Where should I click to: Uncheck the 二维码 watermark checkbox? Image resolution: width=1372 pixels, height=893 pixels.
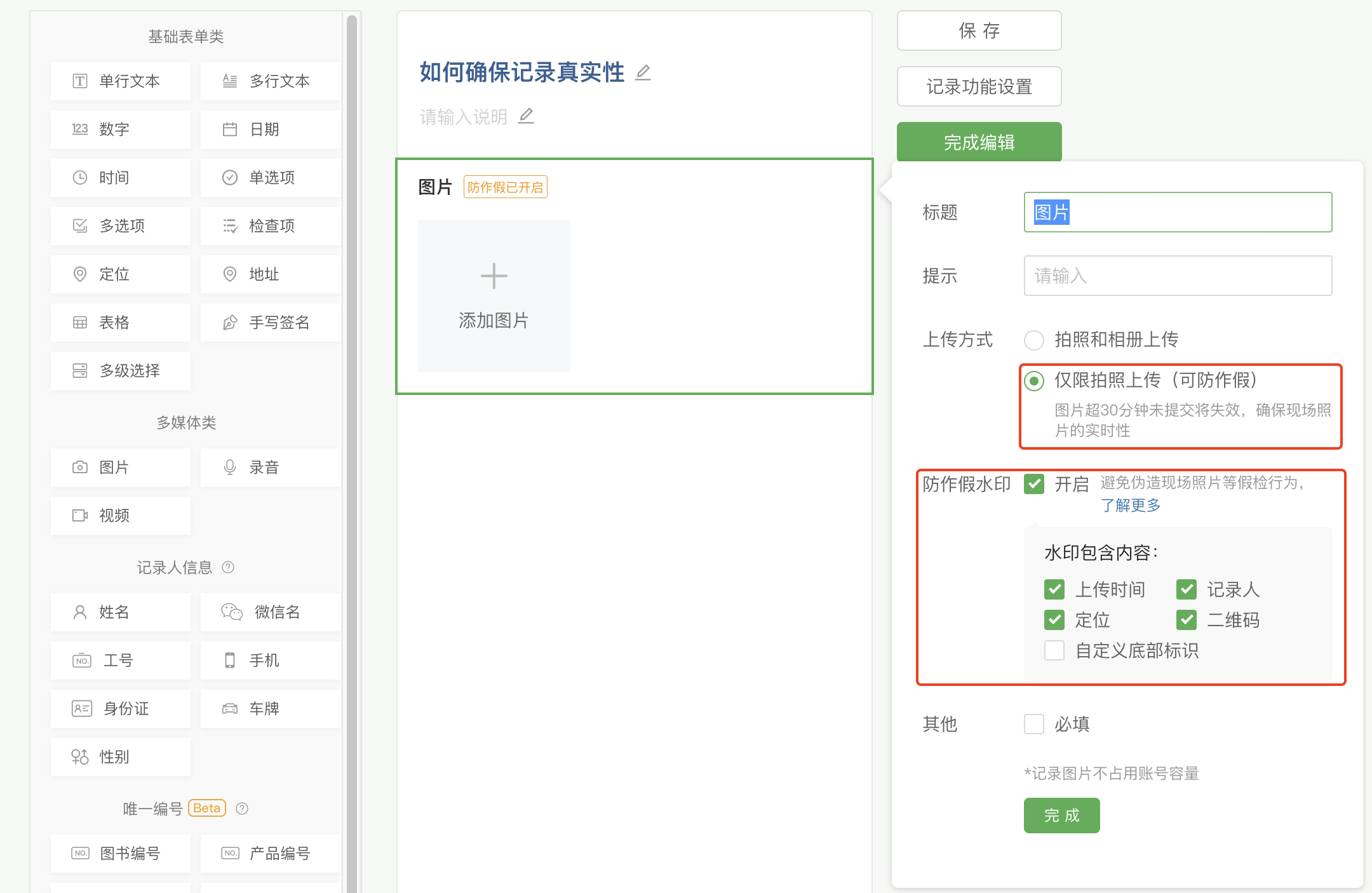1187,620
